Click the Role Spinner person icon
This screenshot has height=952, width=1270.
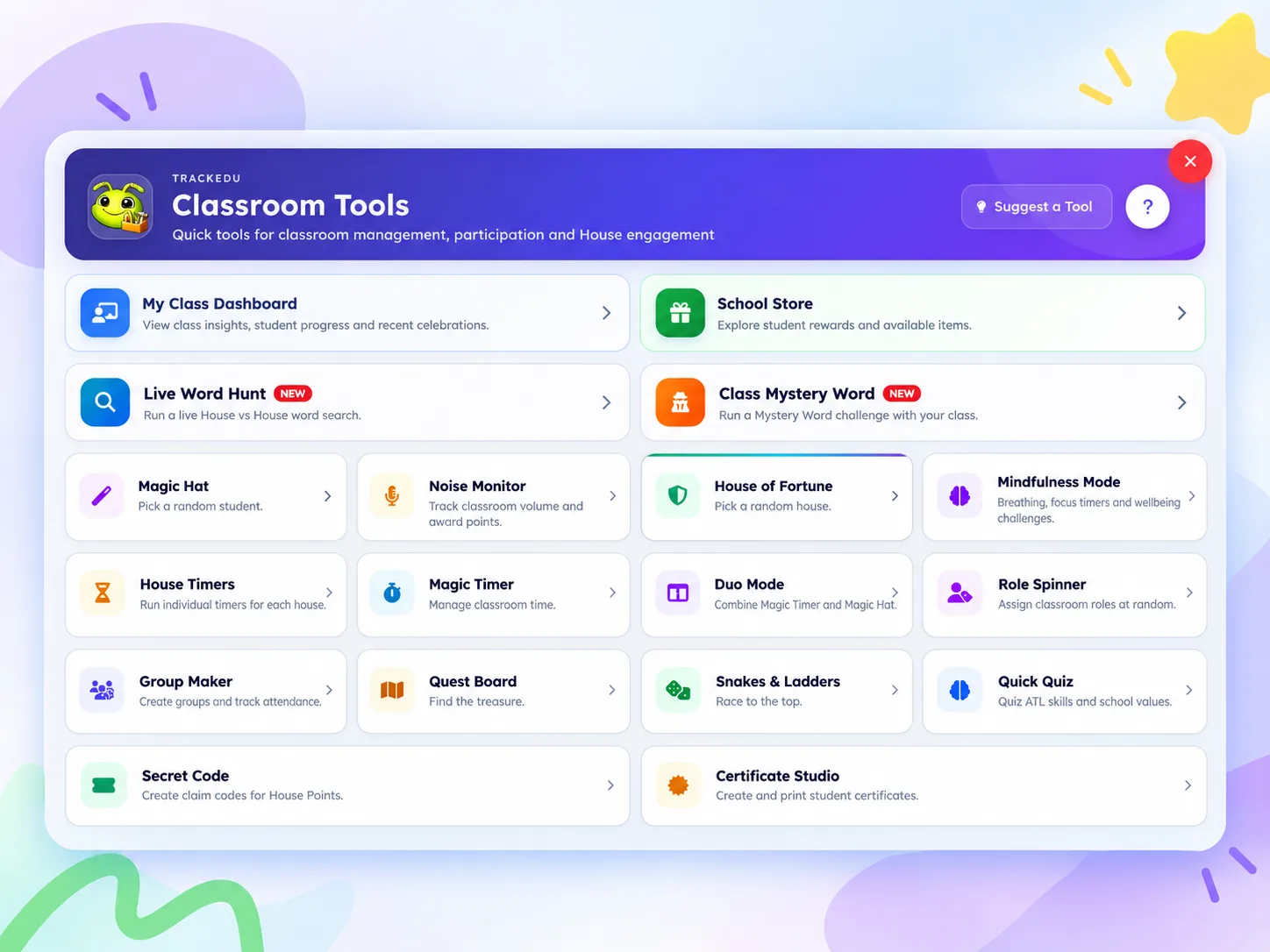(960, 593)
